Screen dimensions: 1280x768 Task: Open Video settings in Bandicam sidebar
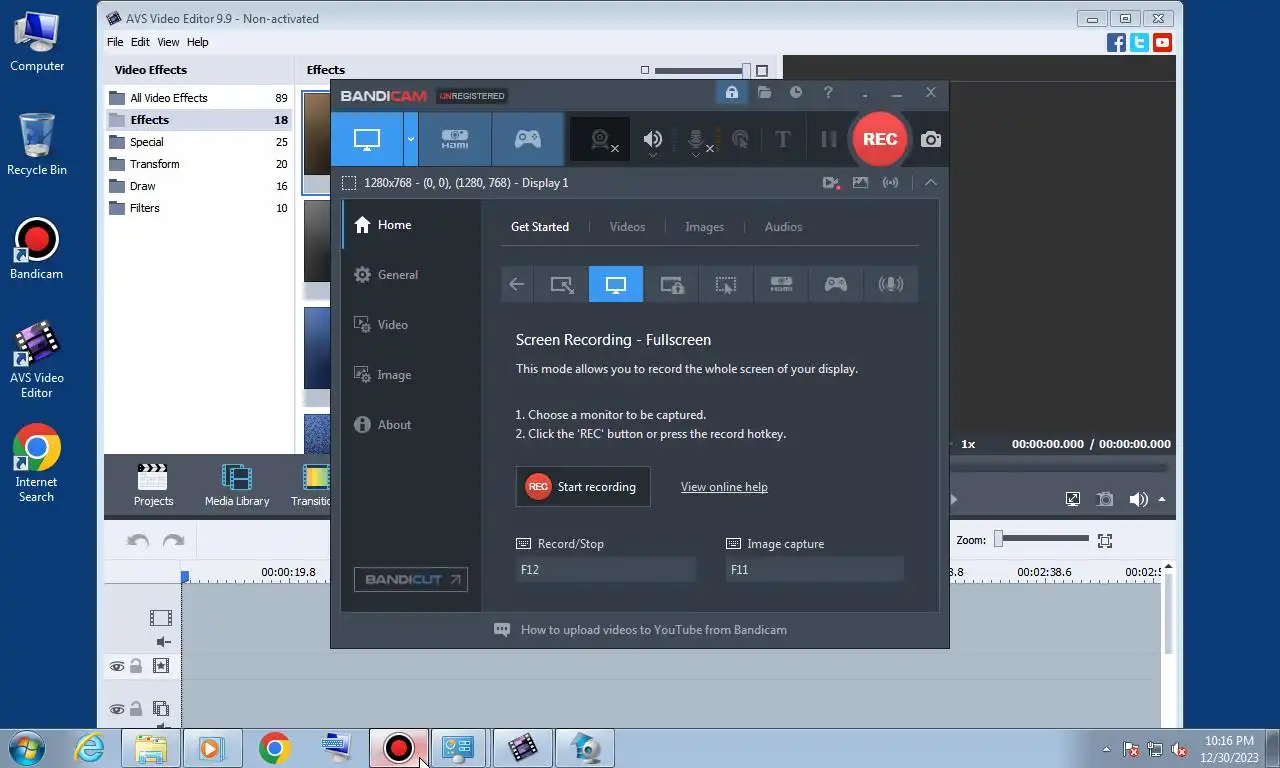pos(411,325)
